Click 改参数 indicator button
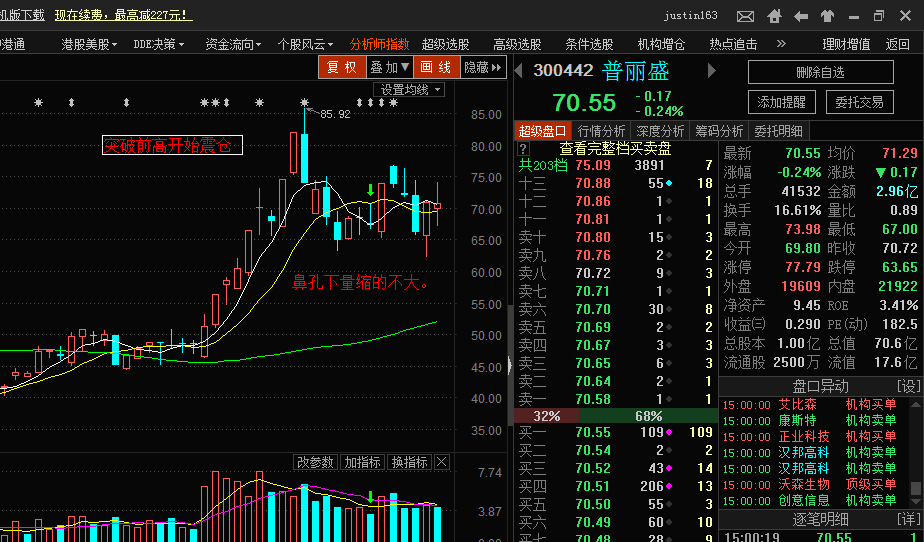924x542 pixels. [315, 462]
